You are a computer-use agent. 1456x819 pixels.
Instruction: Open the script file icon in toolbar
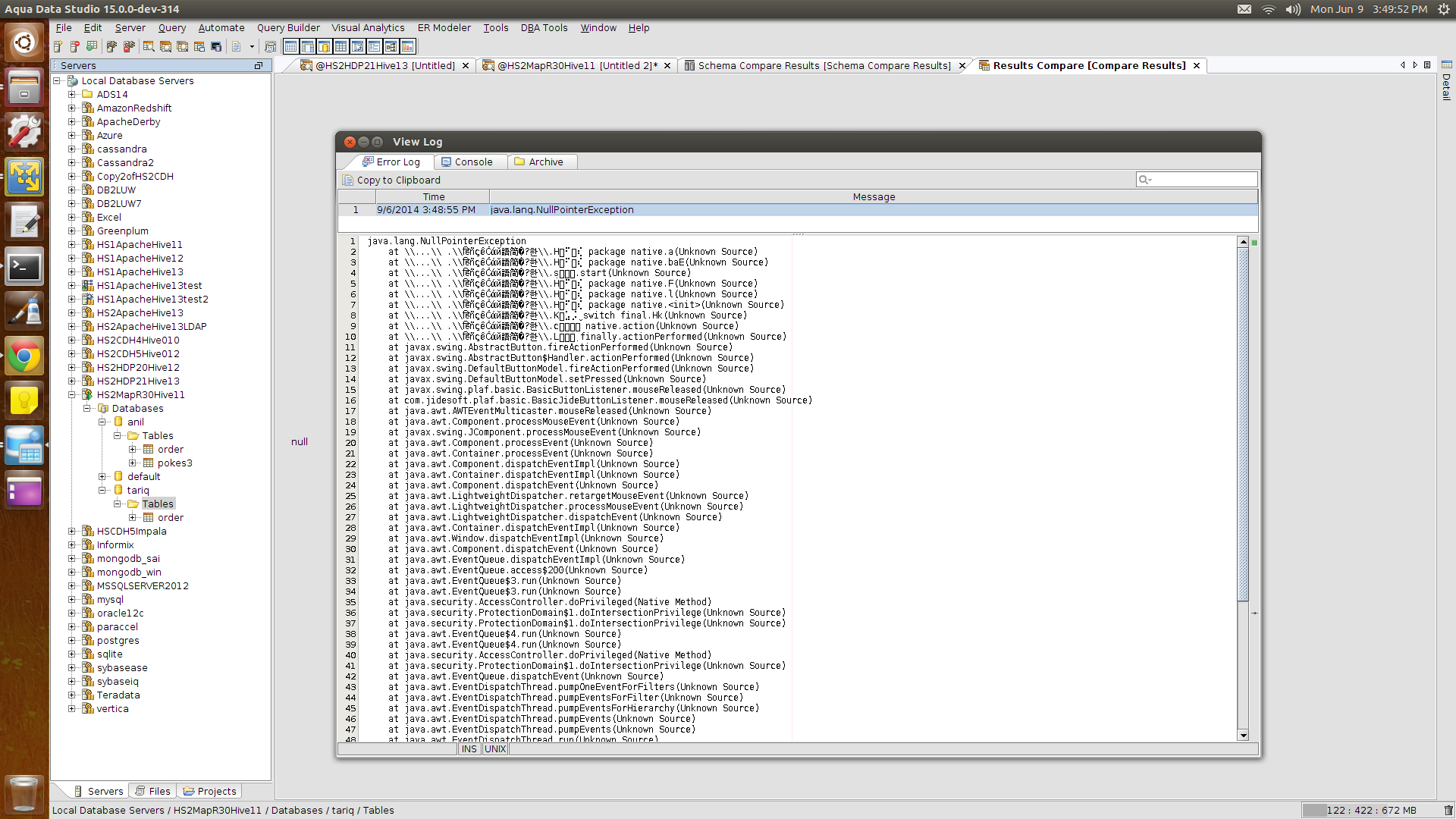(269, 46)
